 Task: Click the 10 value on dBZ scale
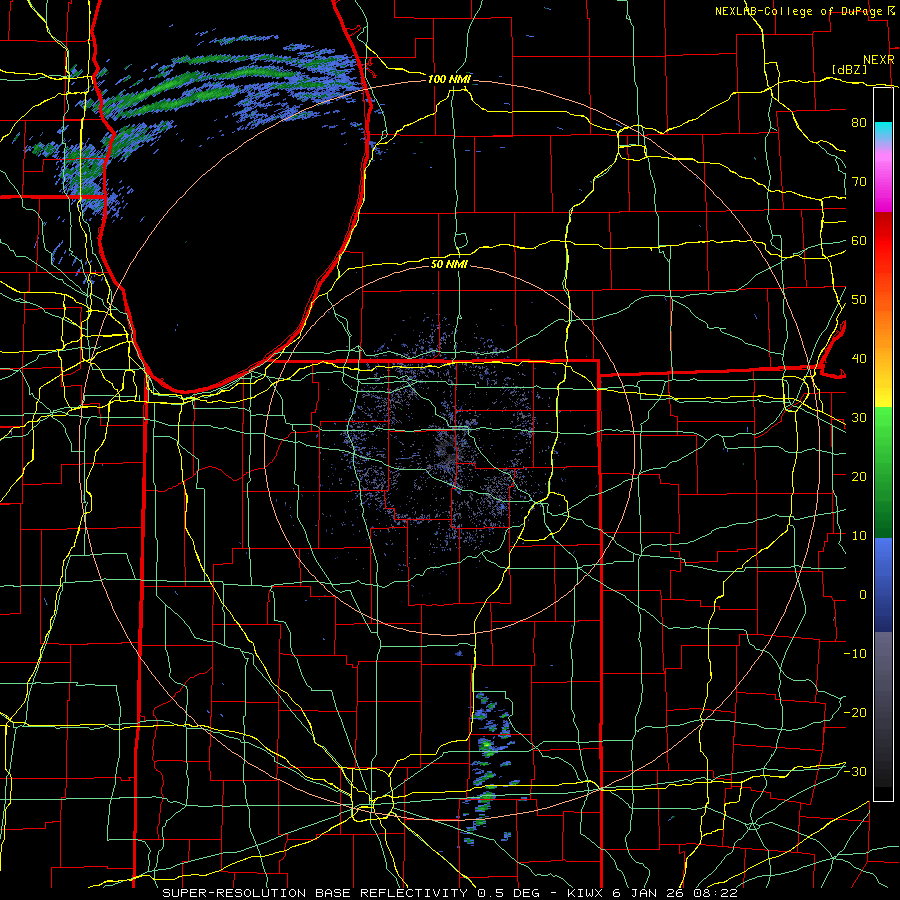tap(859, 536)
